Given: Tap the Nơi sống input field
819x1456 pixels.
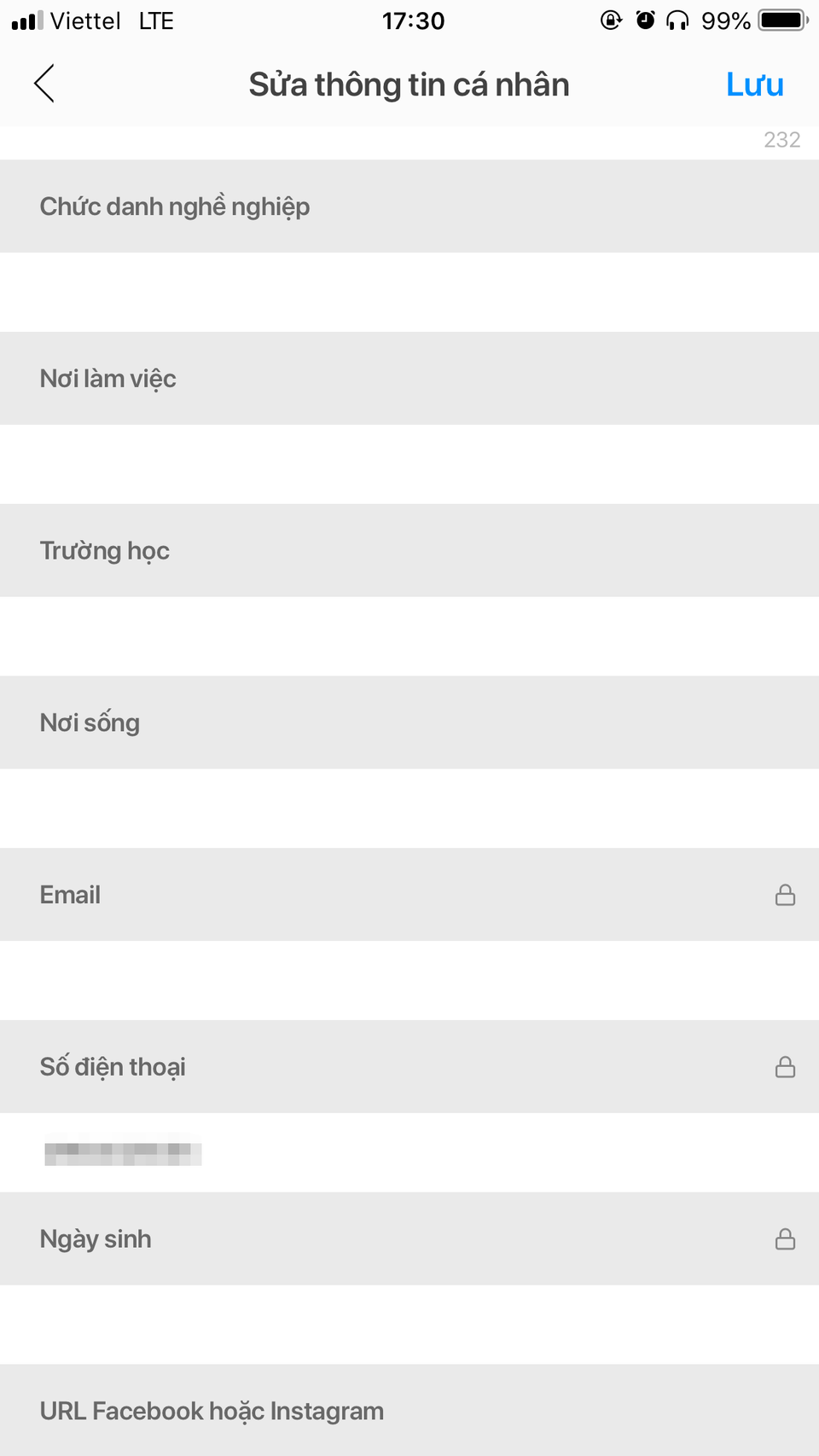Looking at the screenshot, I should click(409, 809).
